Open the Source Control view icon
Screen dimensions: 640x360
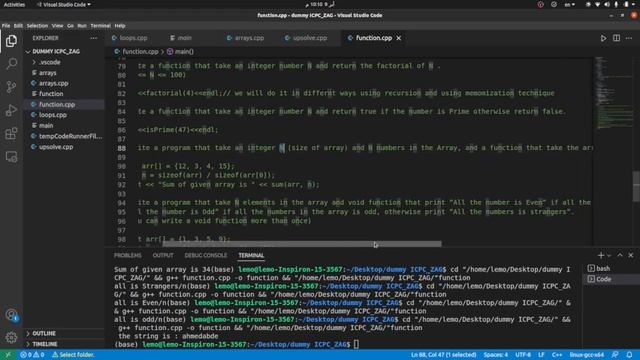tap(11, 87)
